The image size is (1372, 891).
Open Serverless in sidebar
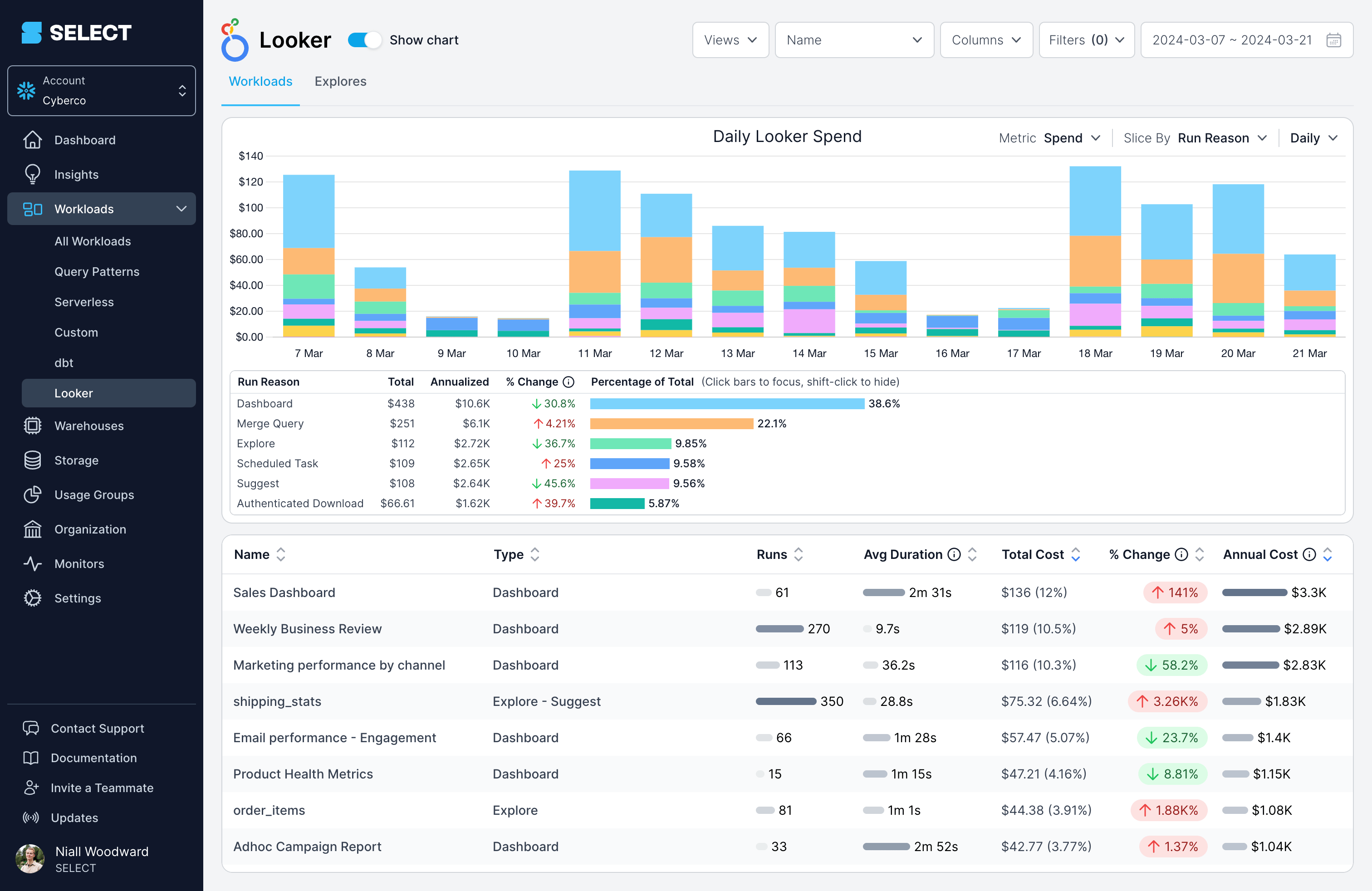(x=84, y=302)
